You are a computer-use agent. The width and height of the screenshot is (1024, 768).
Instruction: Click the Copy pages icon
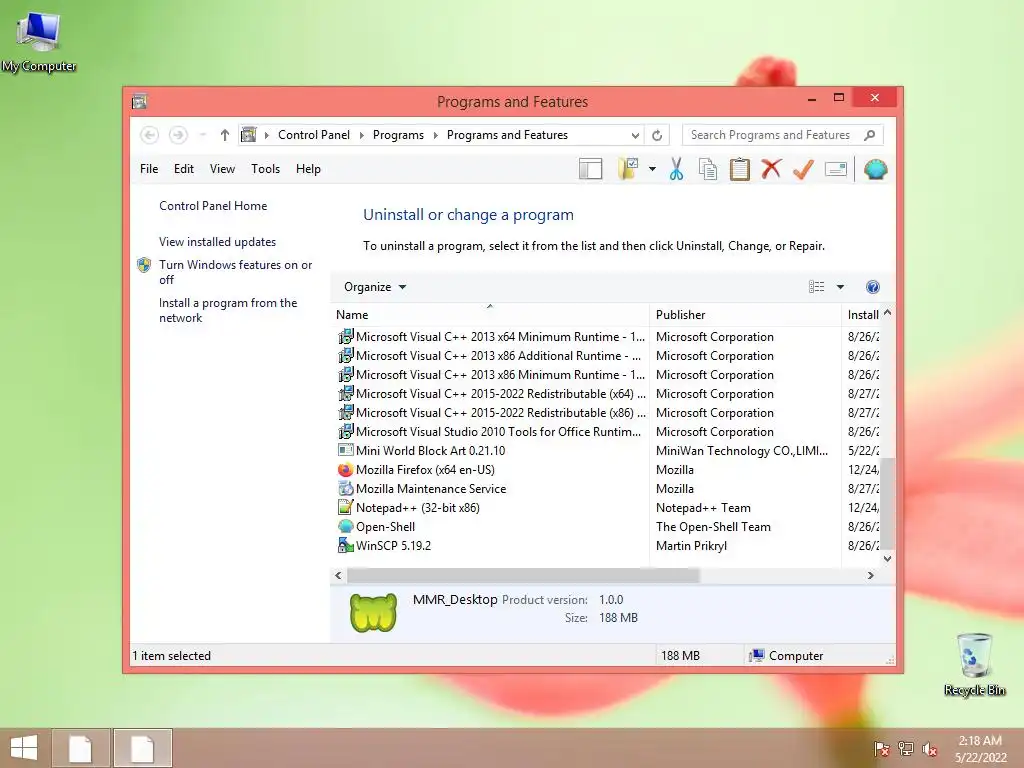pyautogui.click(x=708, y=169)
